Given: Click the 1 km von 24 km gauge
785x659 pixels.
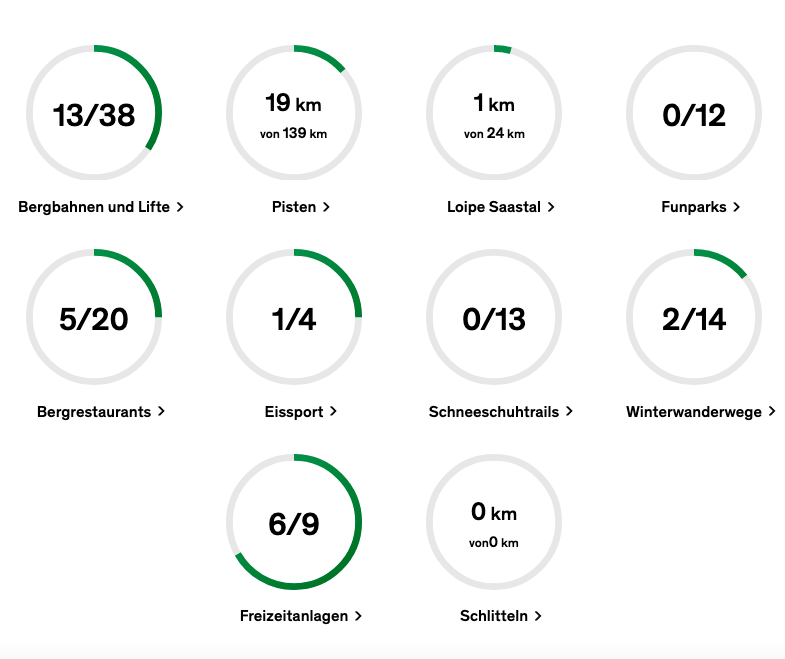Looking at the screenshot, I should click(x=494, y=113).
